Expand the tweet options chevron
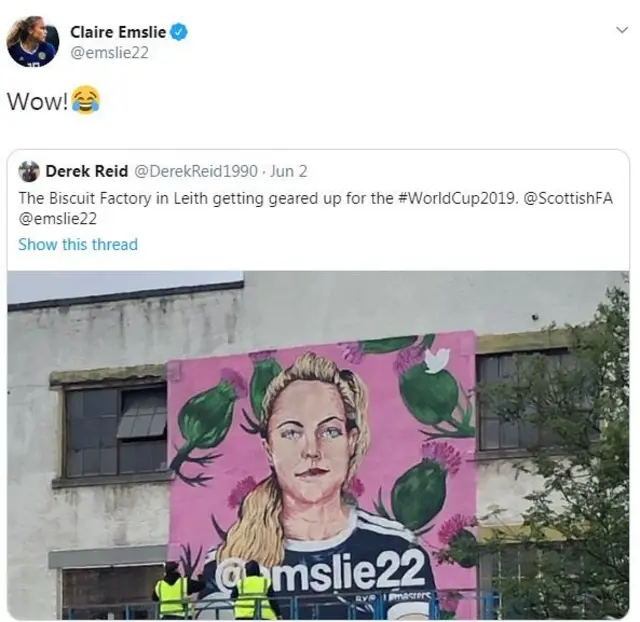Image resolution: width=640 pixels, height=622 pixels. tap(621, 31)
